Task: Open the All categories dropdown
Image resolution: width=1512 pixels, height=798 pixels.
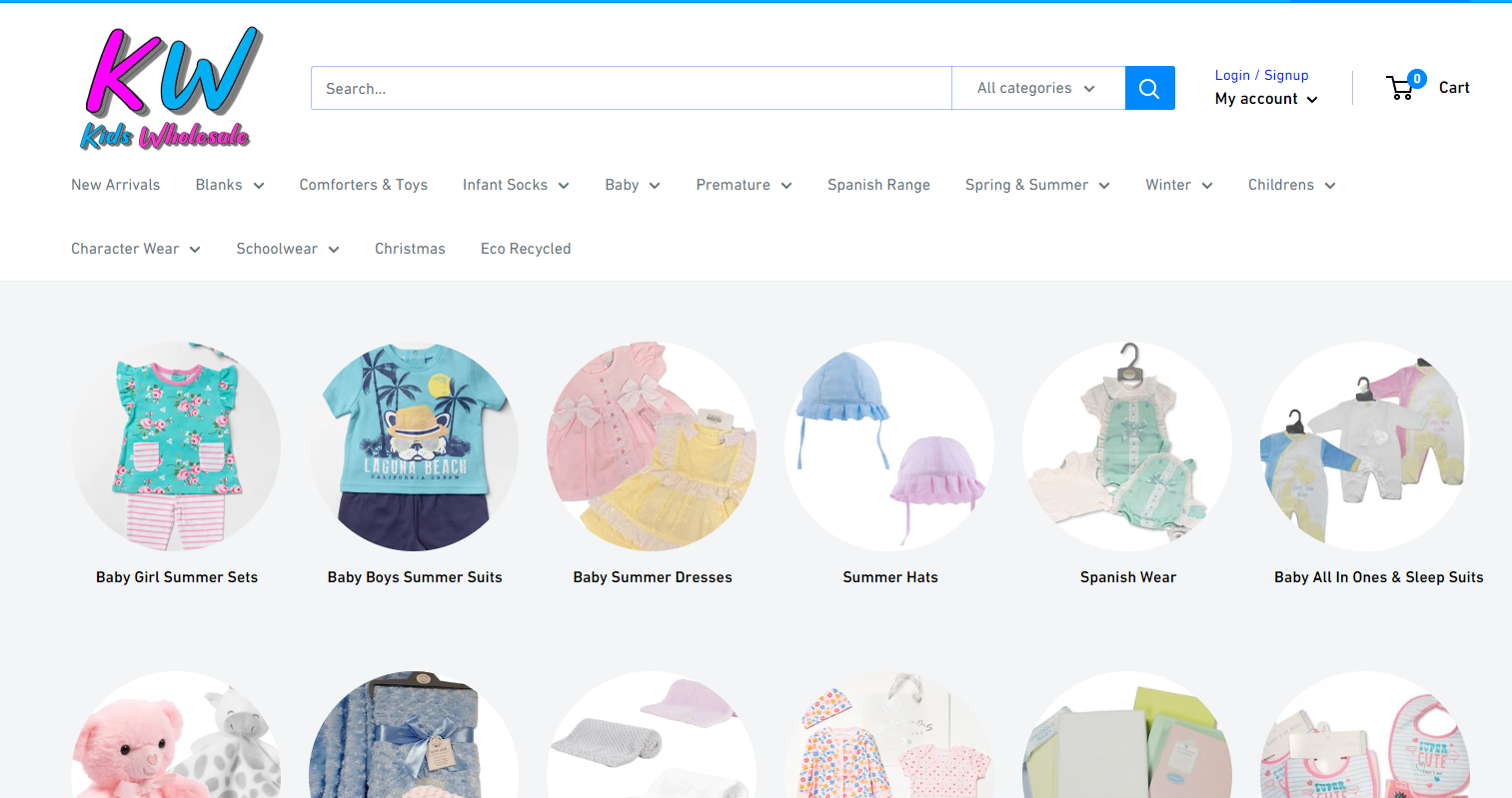Action: 1037,88
